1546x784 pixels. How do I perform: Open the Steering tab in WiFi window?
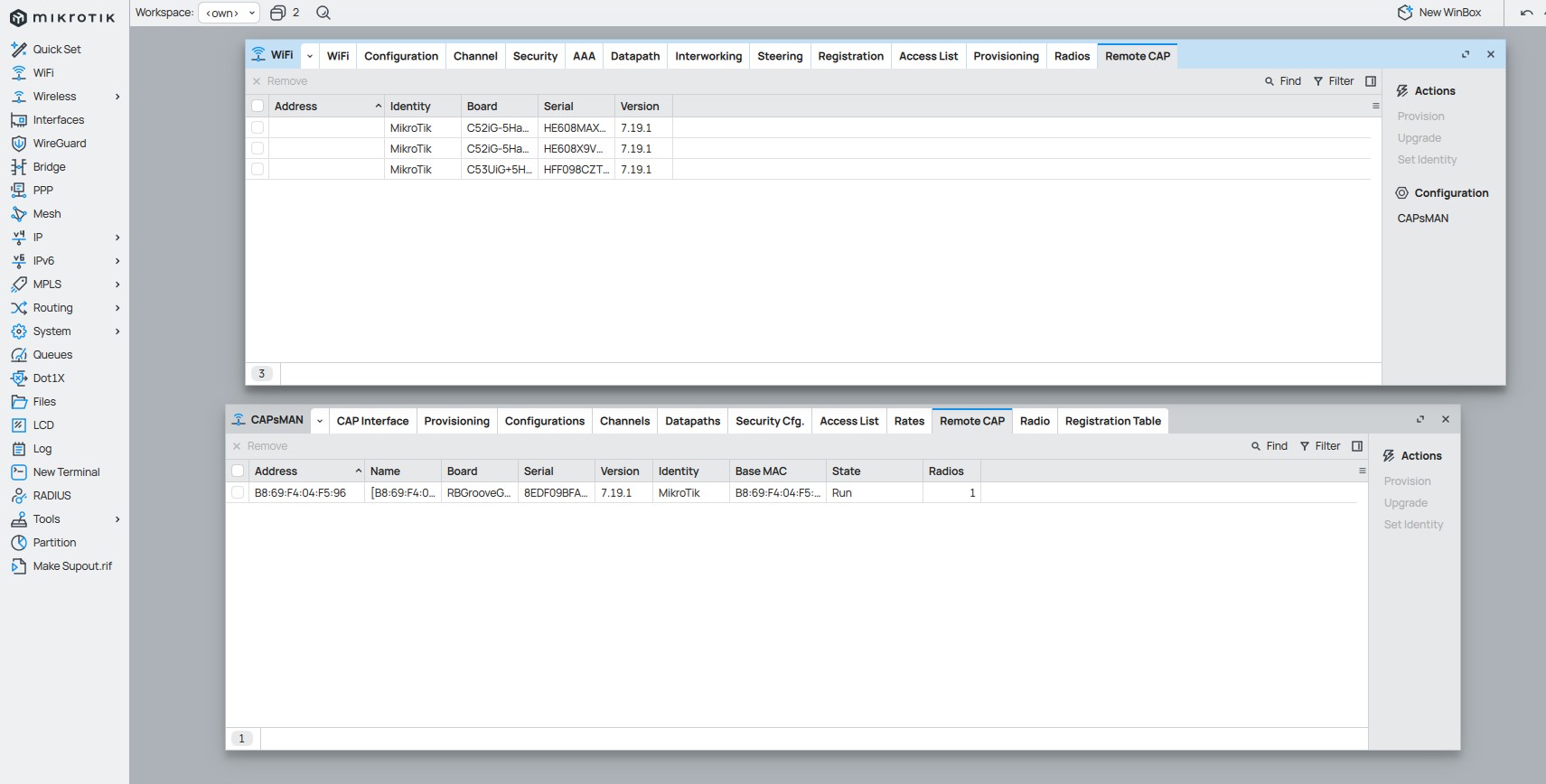pos(780,56)
